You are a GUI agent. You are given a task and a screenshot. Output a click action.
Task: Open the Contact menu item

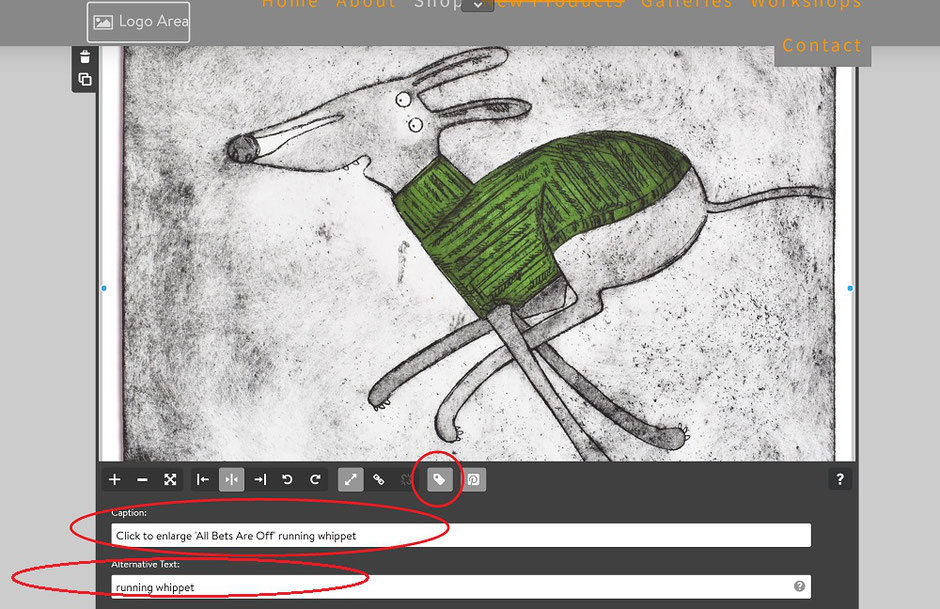pos(822,46)
